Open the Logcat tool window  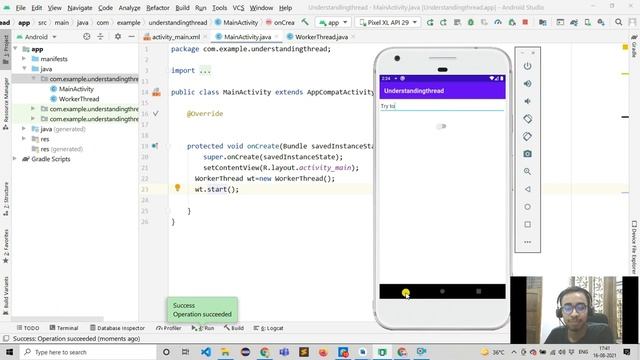point(269,328)
